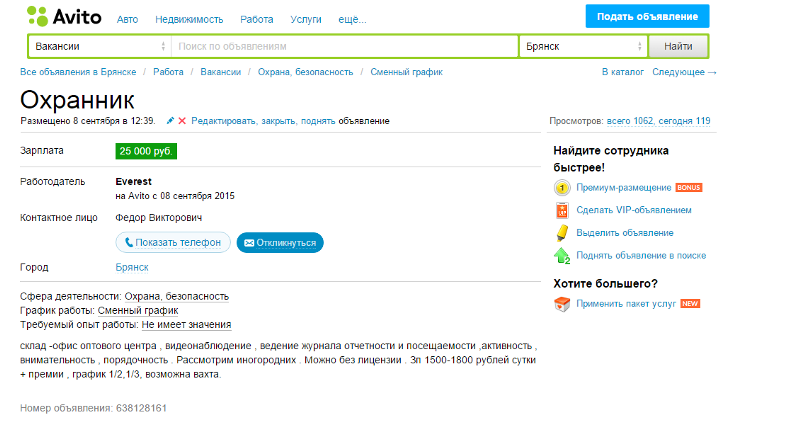Open the Вакансии category dropdown
Viewport: 800px width, 423px height.
[99, 47]
